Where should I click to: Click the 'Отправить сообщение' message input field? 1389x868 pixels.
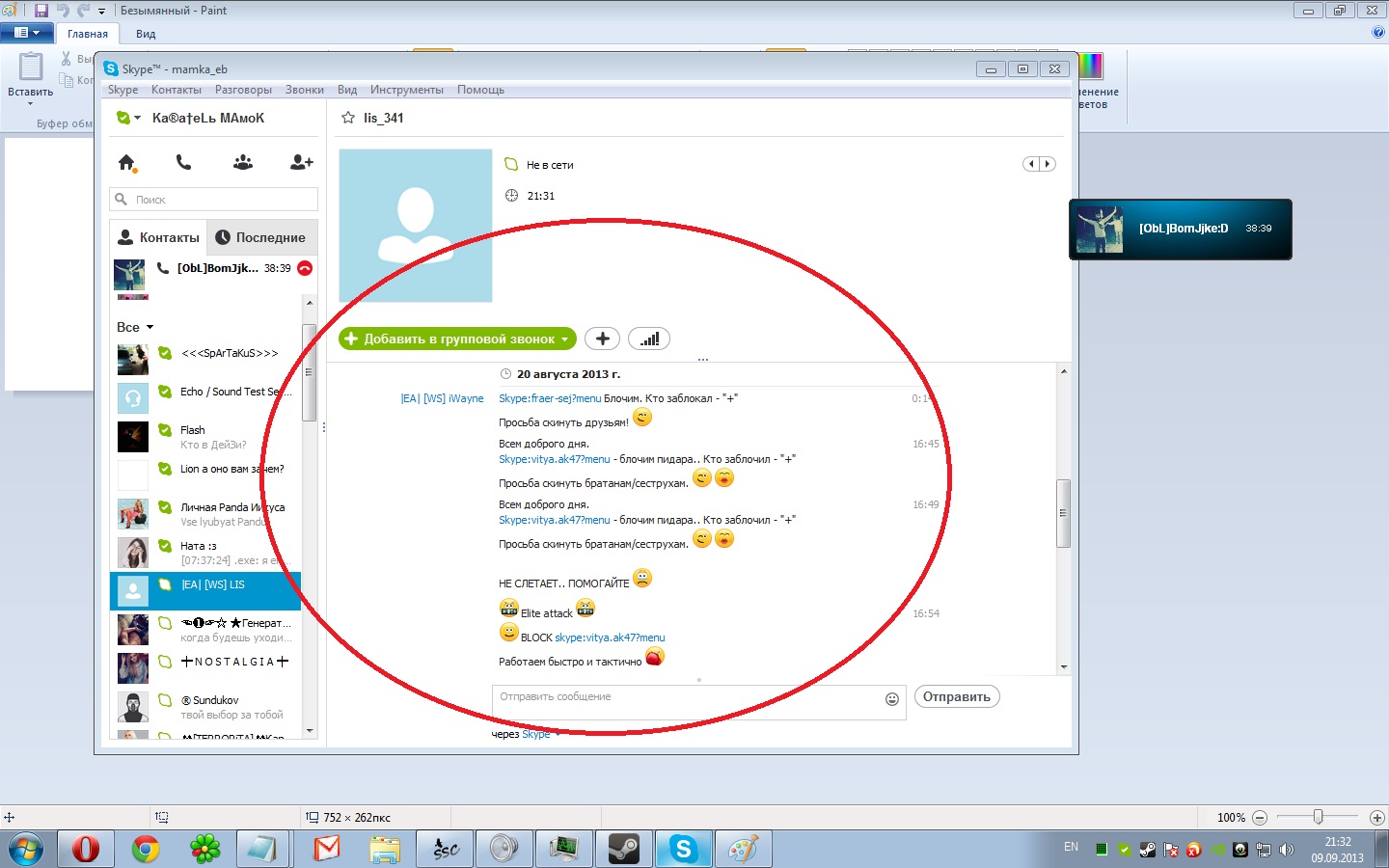click(x=699, y=701)
